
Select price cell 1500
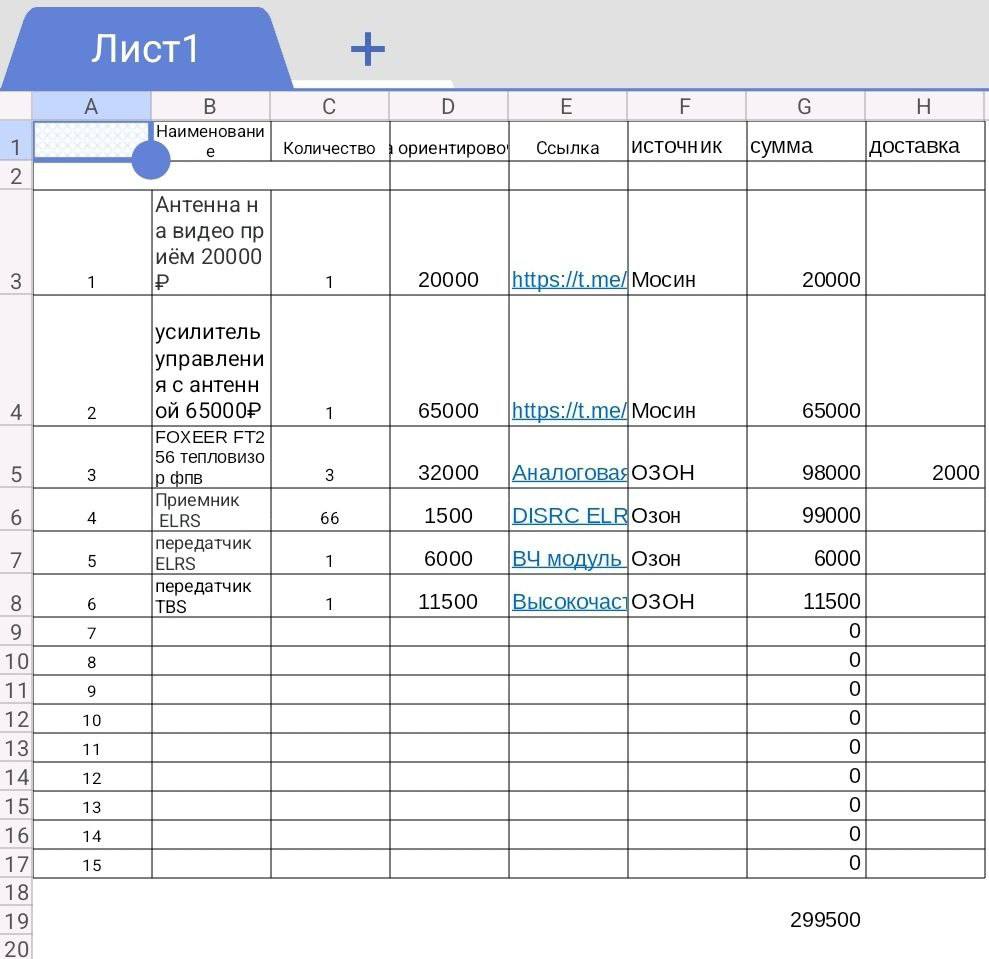(x=449, y=510)
